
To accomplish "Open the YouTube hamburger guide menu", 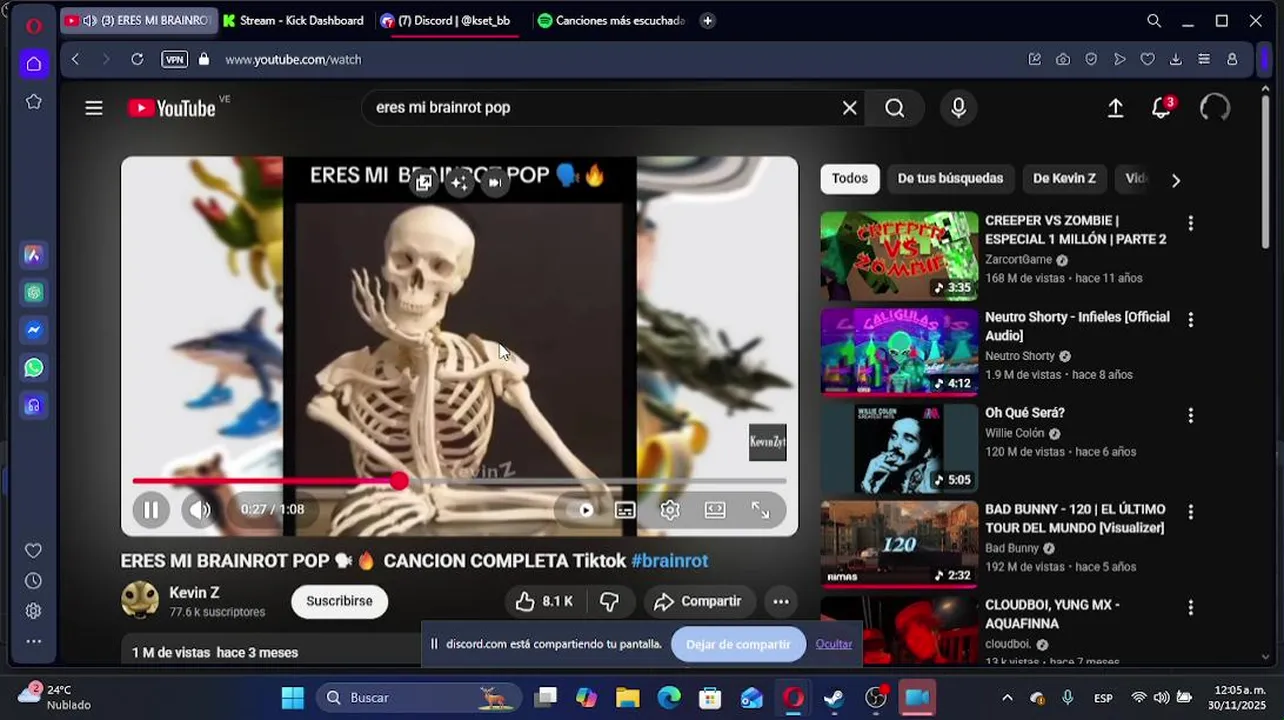I will pos(94,108).
